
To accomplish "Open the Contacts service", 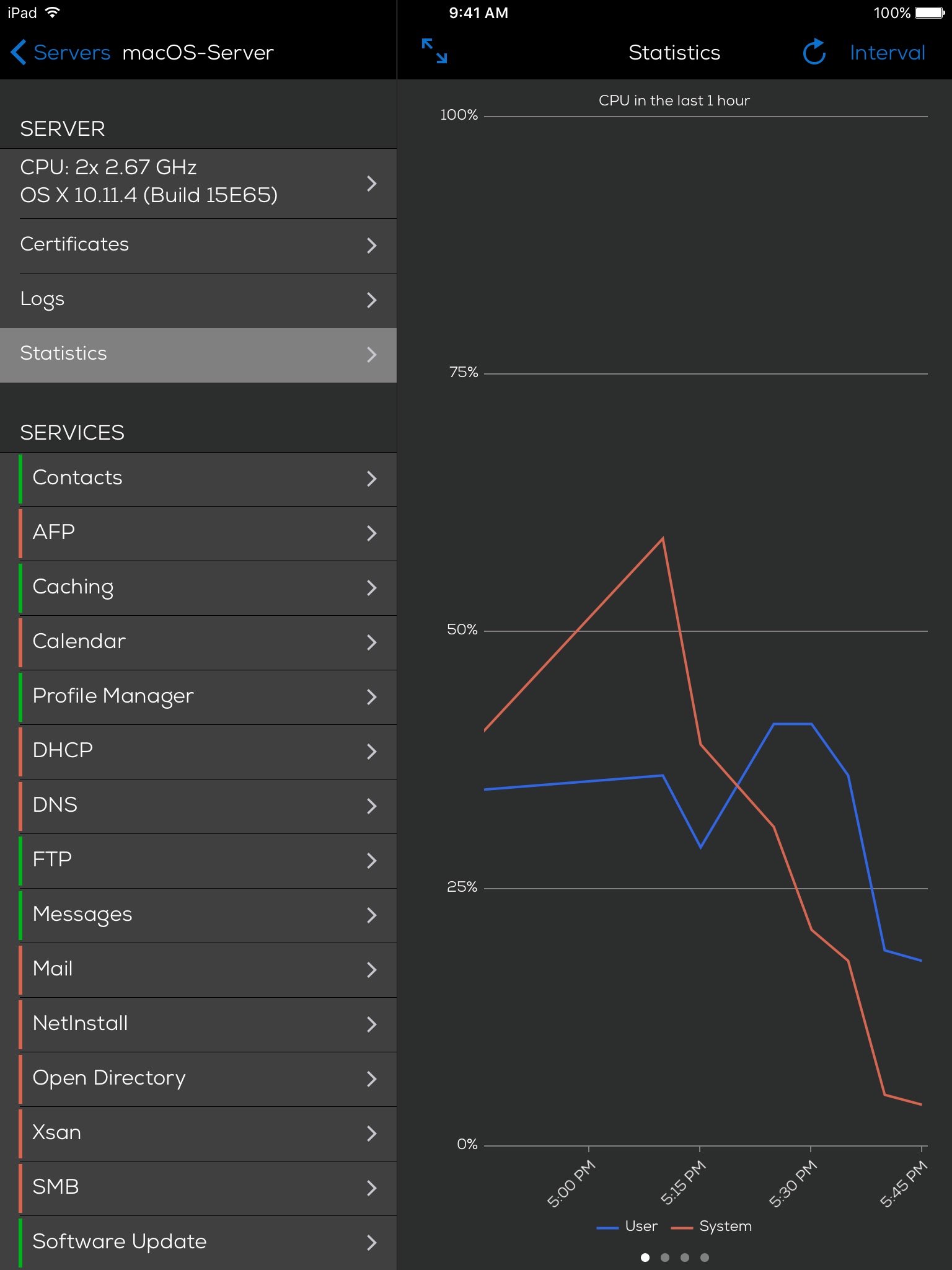I will (198, 479).
